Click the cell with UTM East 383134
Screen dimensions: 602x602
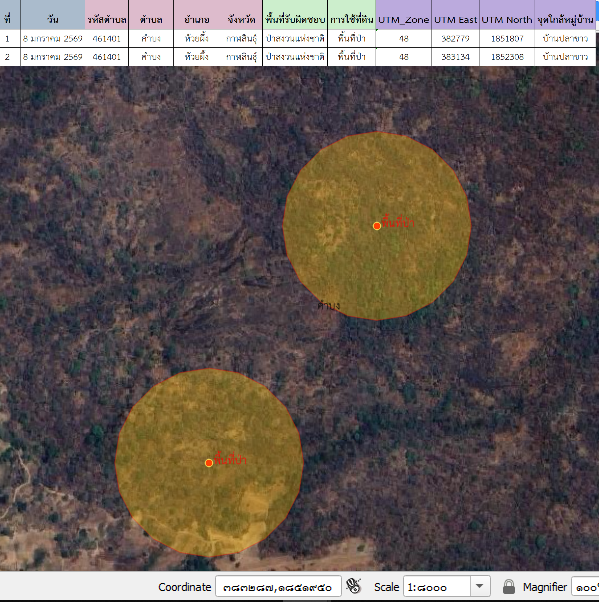coord(456,57)
